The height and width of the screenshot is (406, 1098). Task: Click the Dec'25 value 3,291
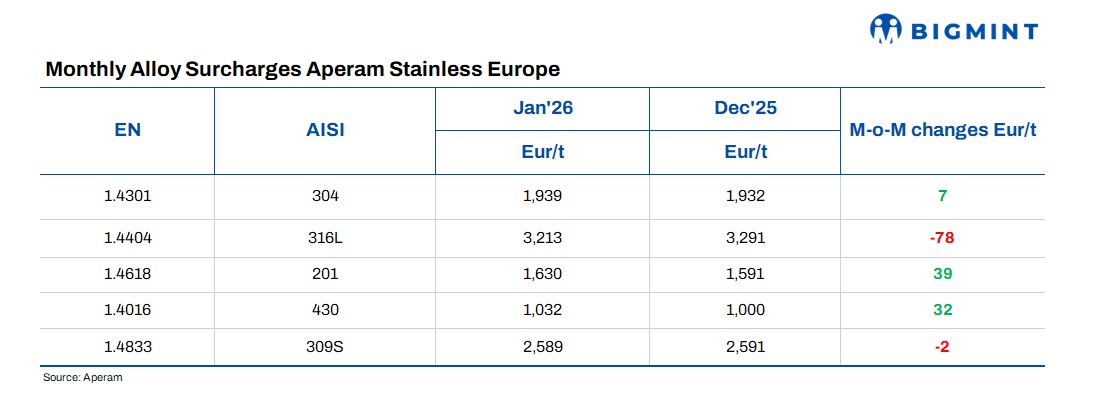click(x=745, y=238)
